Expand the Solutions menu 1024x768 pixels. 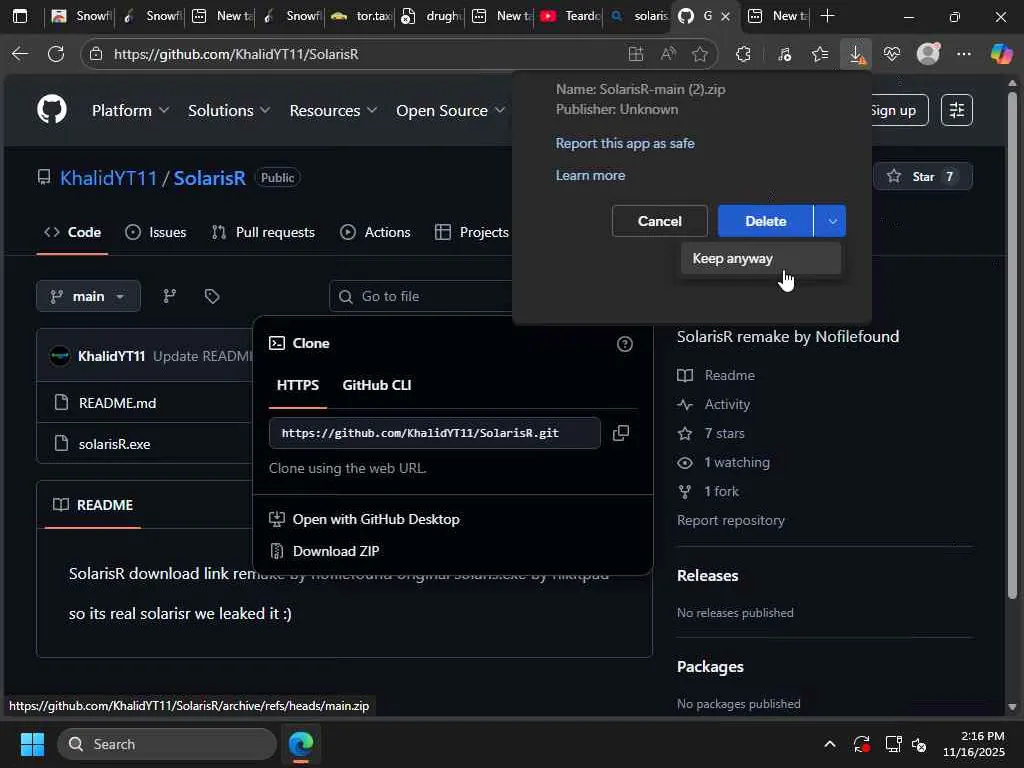tap(229, 110)
